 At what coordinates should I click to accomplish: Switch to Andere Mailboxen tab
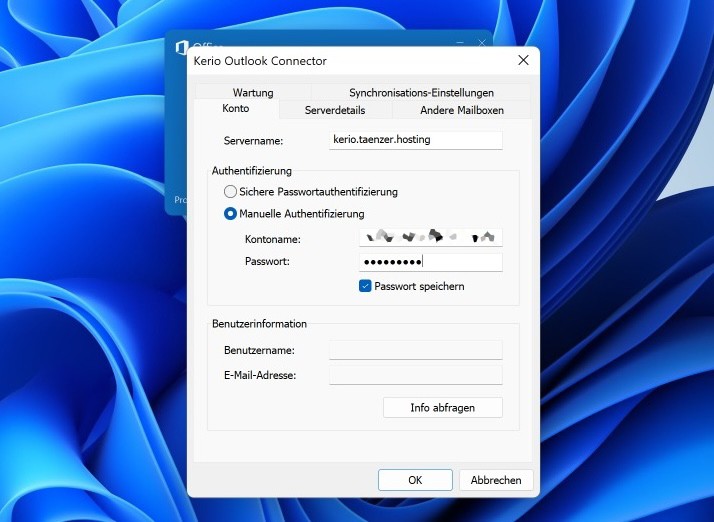pyautogui.click(x=462, y=110)
